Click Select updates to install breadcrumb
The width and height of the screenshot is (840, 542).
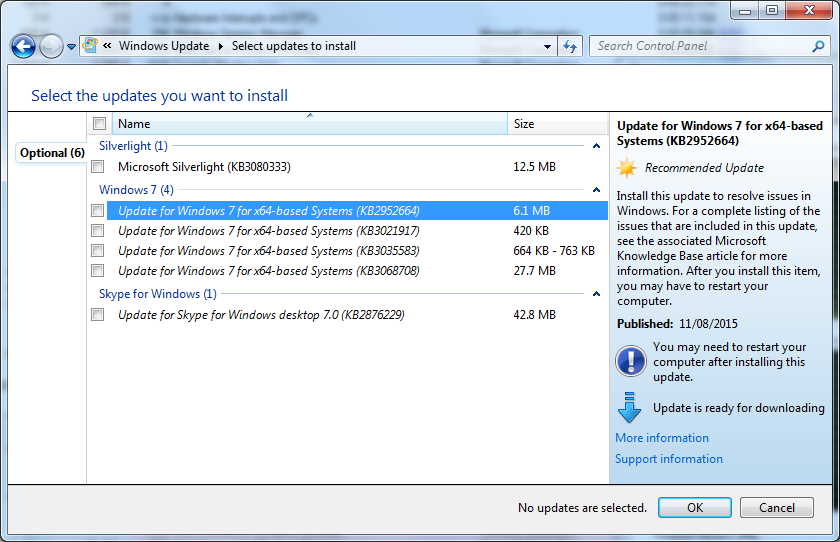(294, 46)
